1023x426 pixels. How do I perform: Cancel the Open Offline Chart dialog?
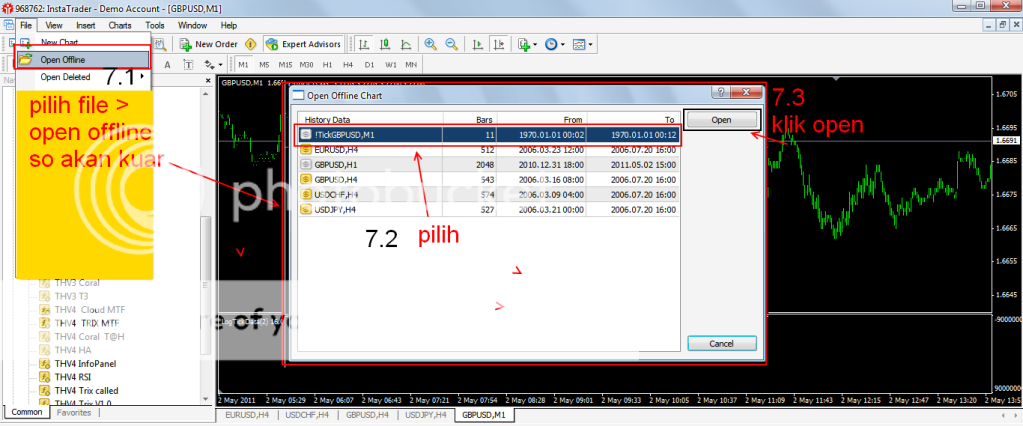tap(721, 343)
